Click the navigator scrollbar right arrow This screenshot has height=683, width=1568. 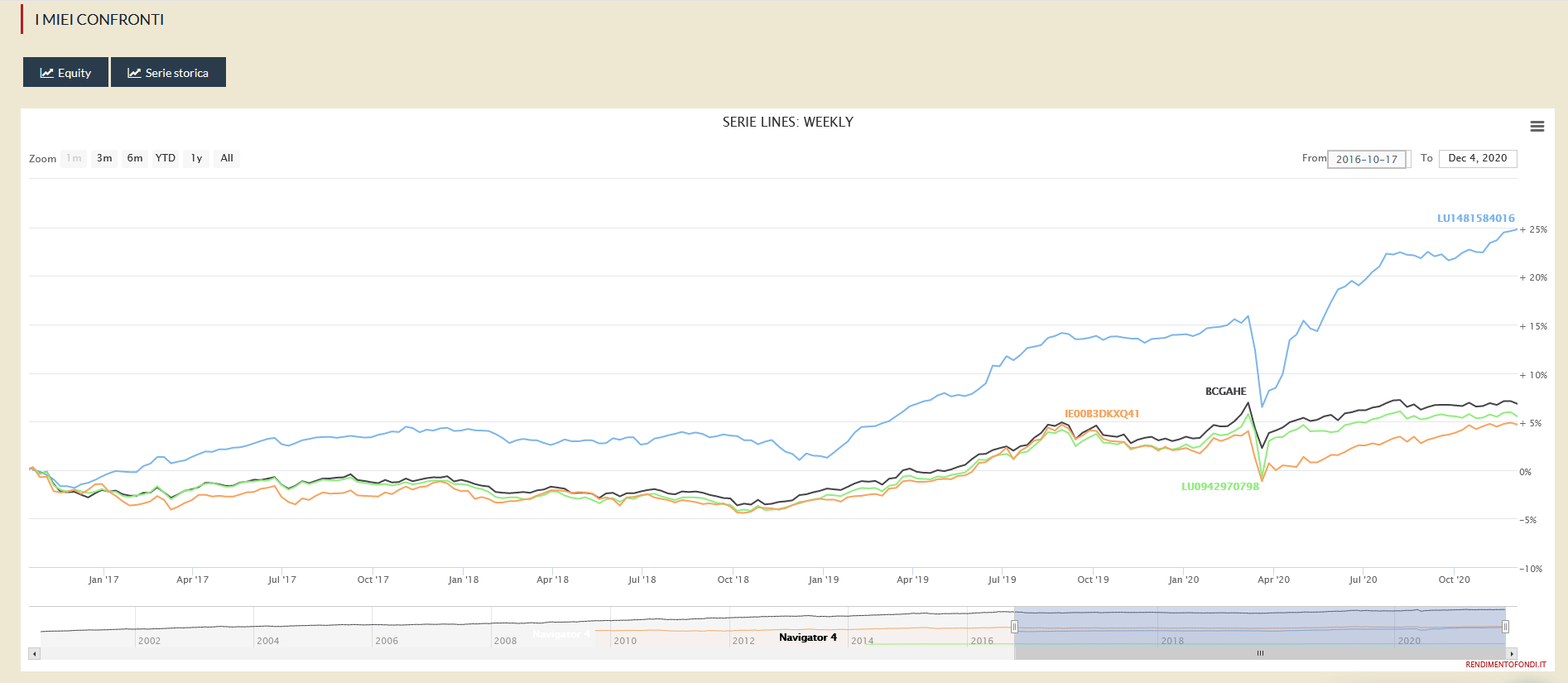click(x=1512, y=654)
